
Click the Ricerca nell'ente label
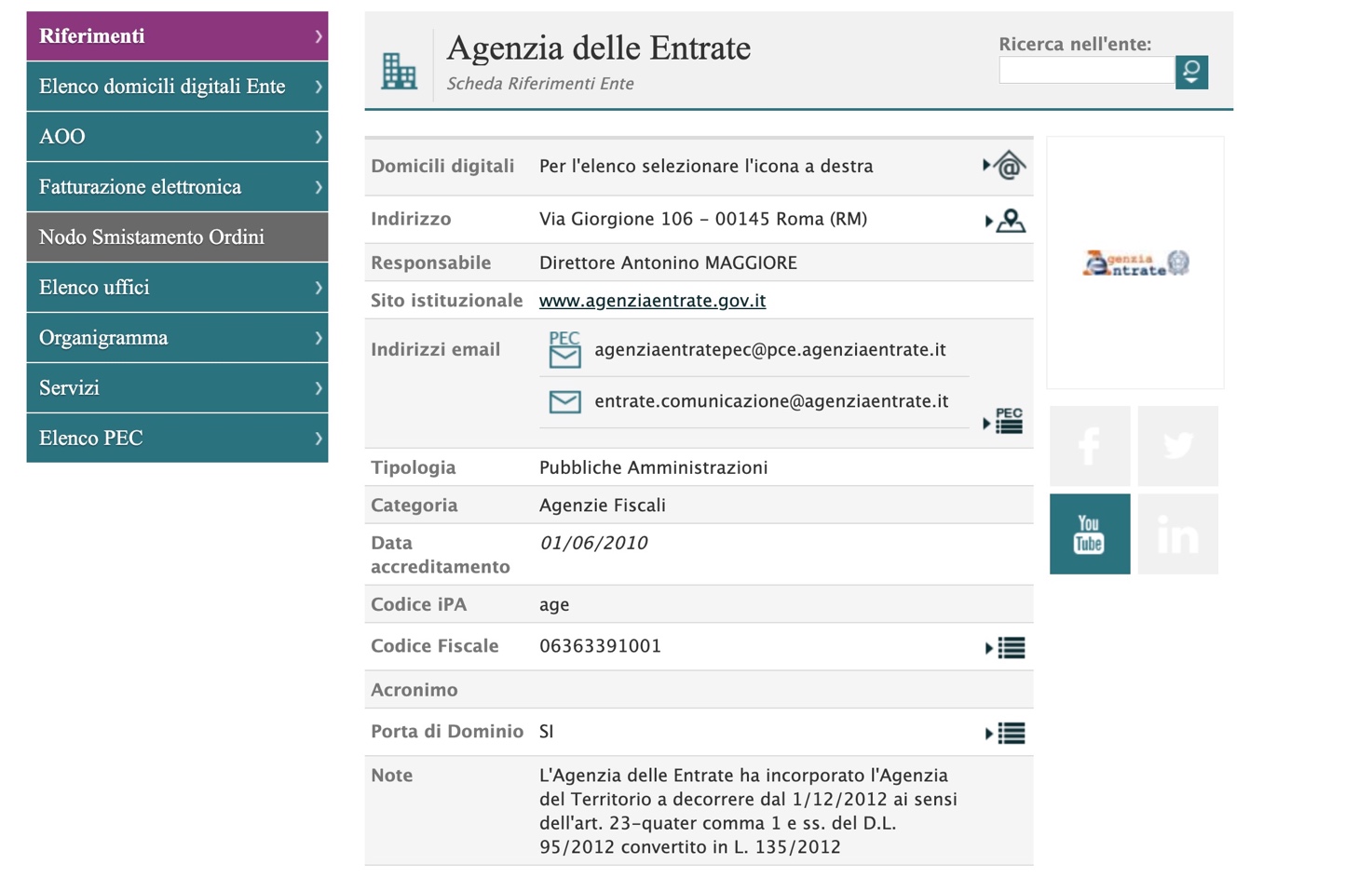coord(1075,44)
